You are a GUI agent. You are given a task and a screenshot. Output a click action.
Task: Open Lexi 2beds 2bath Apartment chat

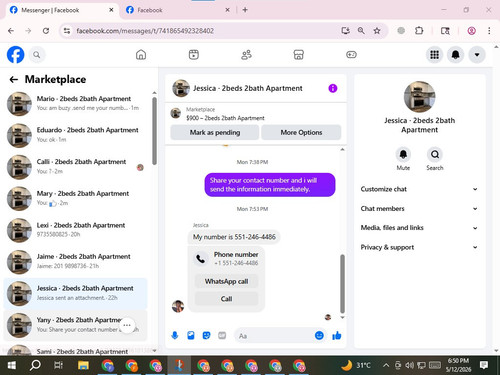(x=75, y=230)
